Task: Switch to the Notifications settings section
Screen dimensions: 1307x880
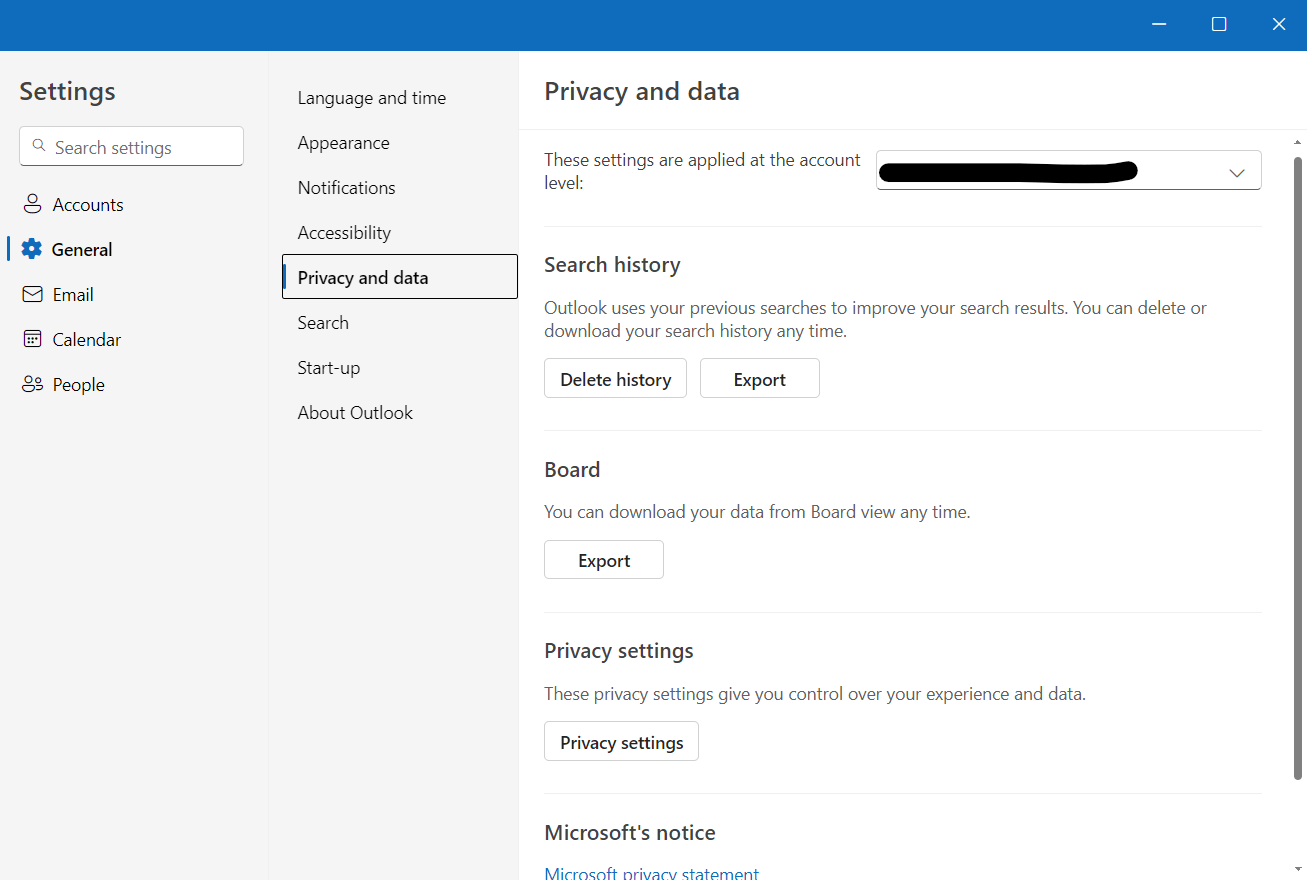Action: tap(346, 187)
